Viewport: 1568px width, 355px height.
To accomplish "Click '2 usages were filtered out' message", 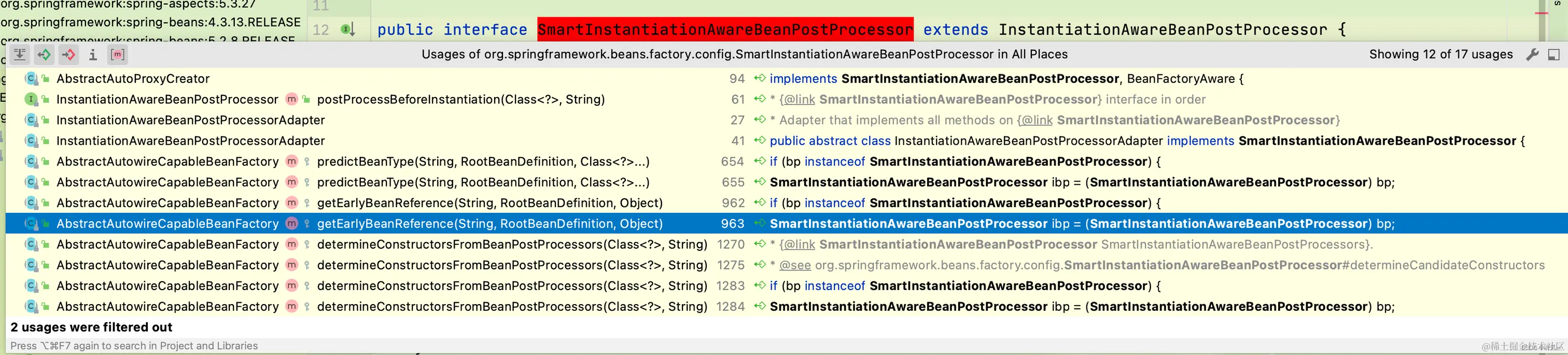I will coord(91,327).
